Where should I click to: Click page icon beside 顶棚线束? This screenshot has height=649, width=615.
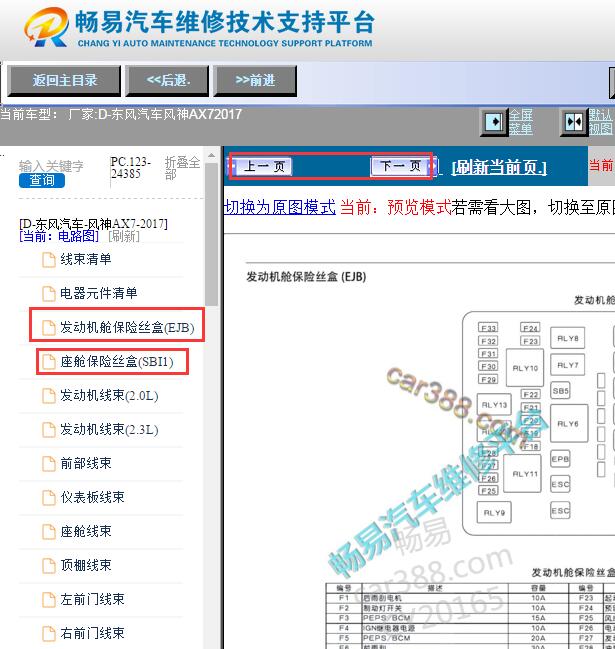(49, 565)
